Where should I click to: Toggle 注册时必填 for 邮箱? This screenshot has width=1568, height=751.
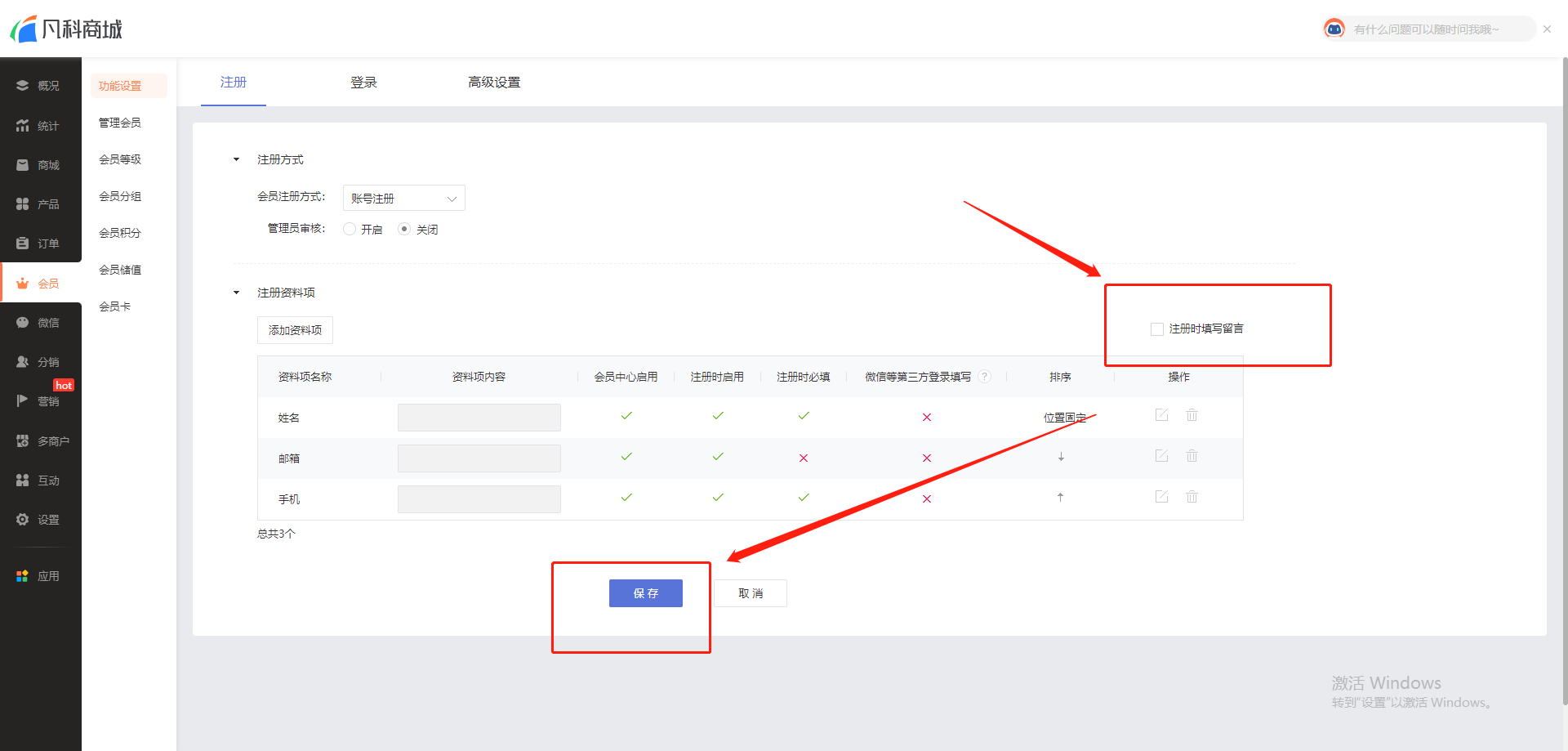coord(804,458)
